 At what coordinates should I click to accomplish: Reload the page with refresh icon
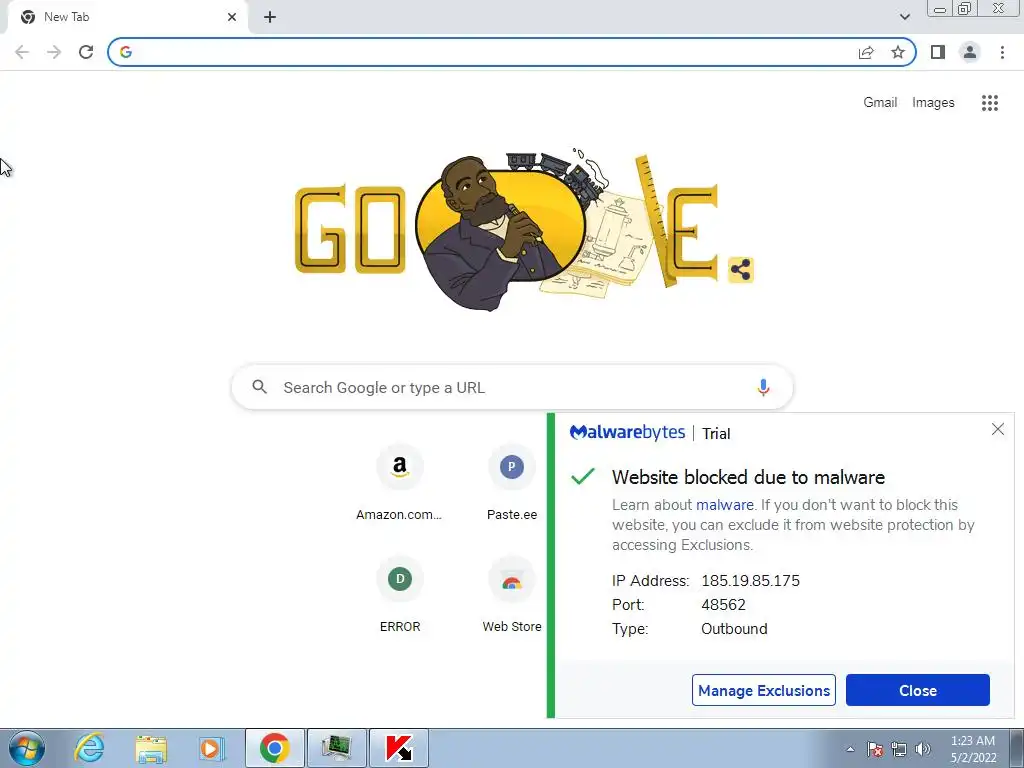coord(86,52)
